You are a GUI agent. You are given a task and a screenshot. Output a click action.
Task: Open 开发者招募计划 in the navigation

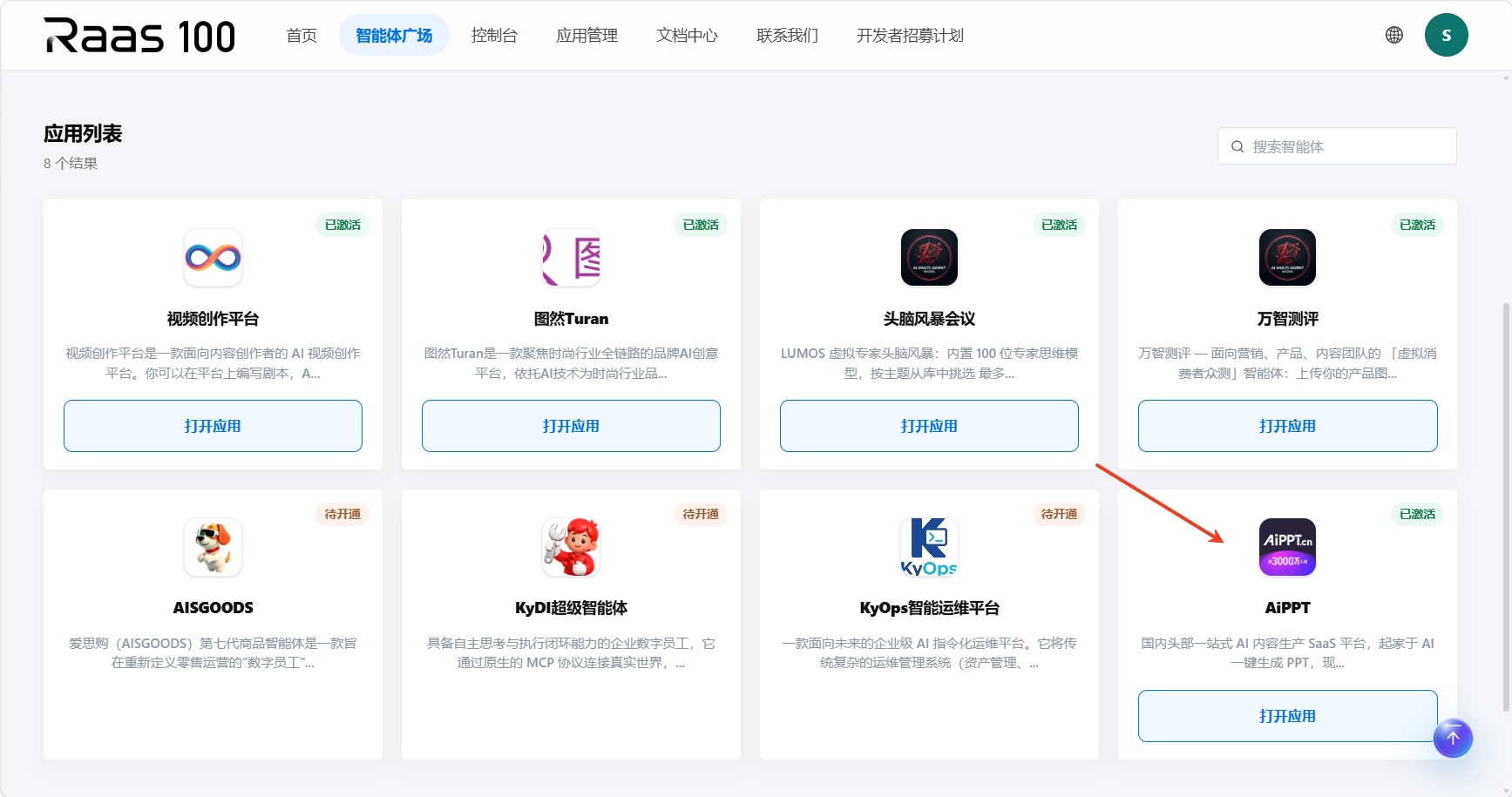(910, 36)
